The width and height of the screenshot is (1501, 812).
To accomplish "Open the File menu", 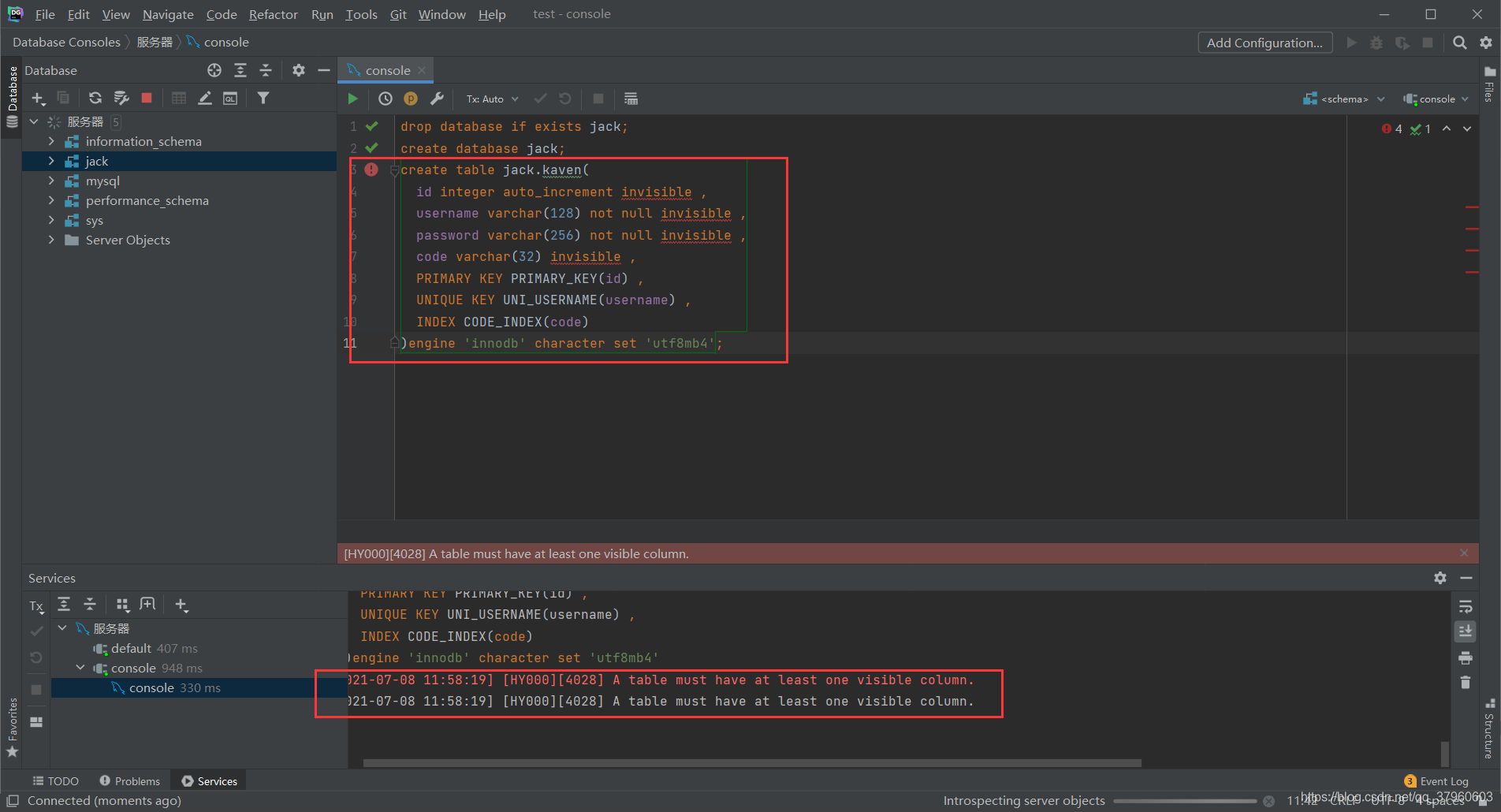I will pos(45,14).
